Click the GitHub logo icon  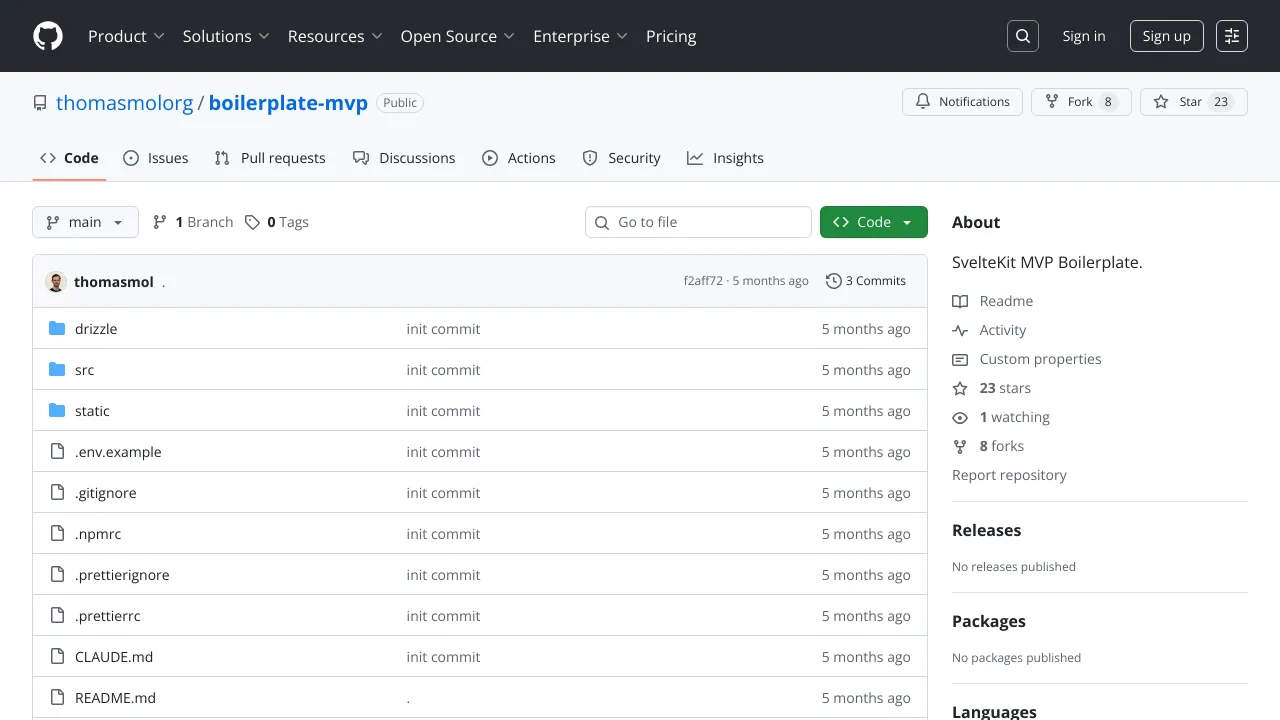click(48, 36)
